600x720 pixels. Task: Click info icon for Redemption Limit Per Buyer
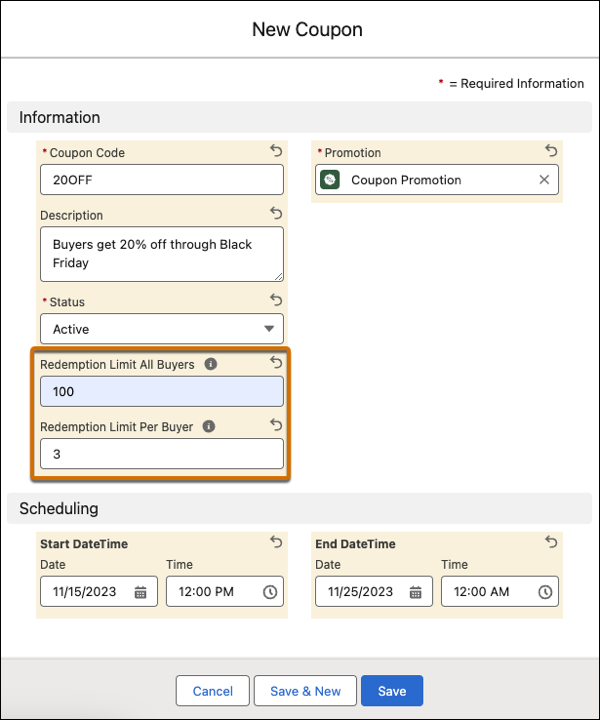tap(208, 426)
